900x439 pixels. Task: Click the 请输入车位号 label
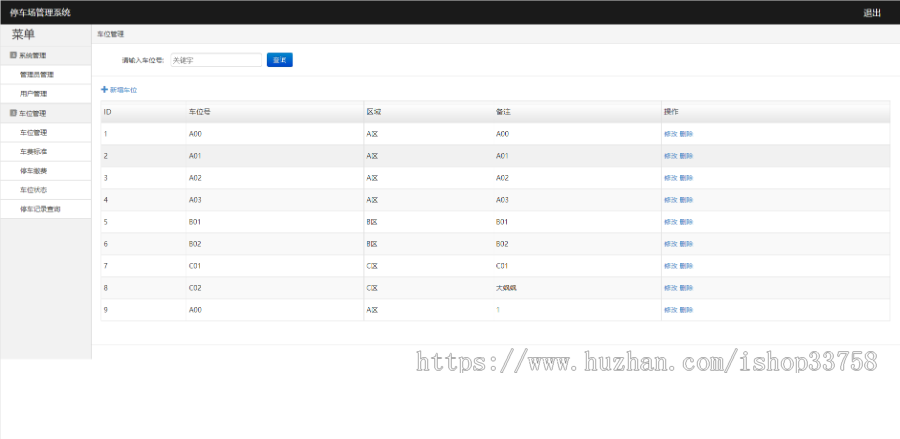[143, 60]
